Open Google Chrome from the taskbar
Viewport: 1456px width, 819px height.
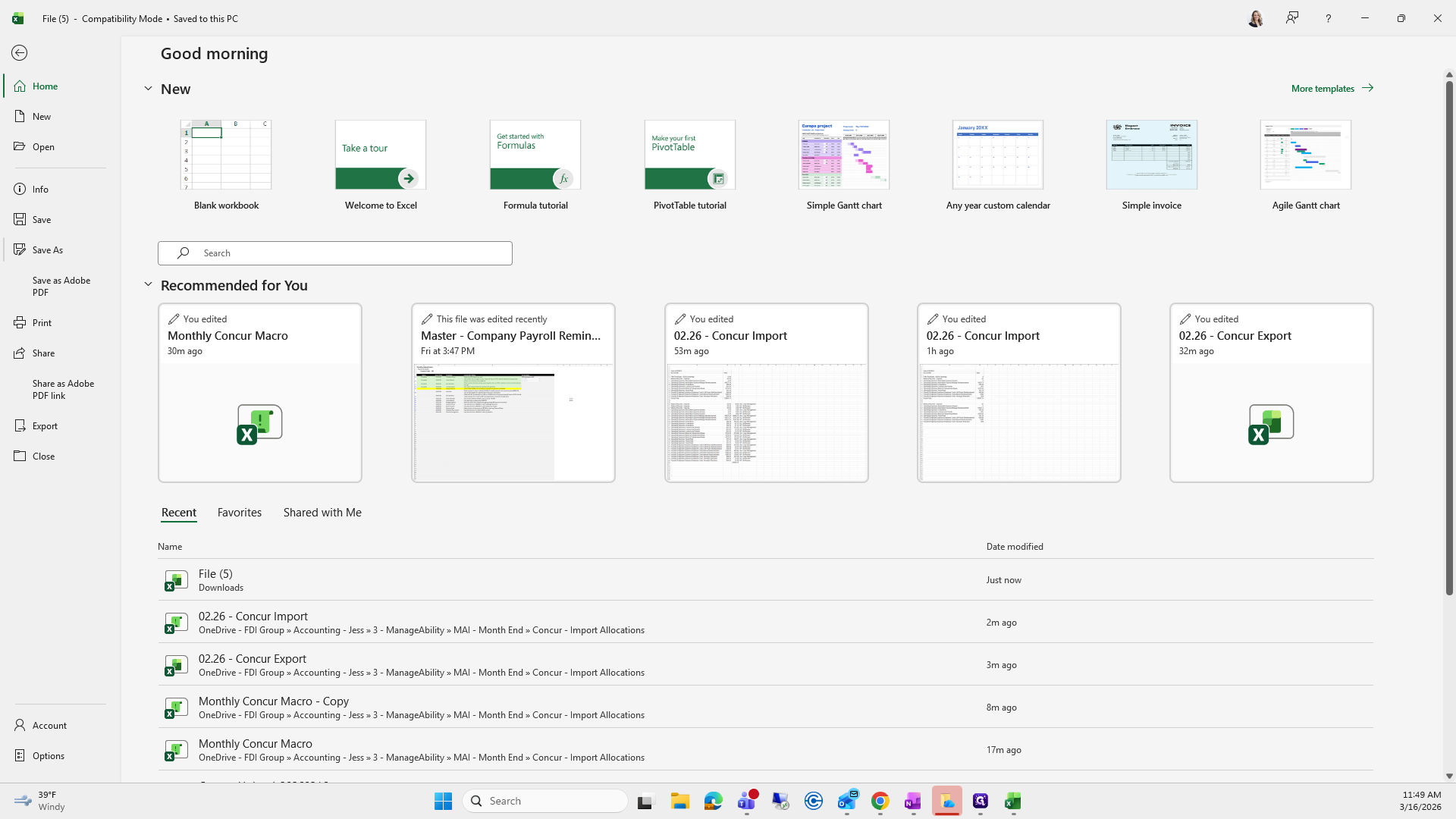[880, 801]
